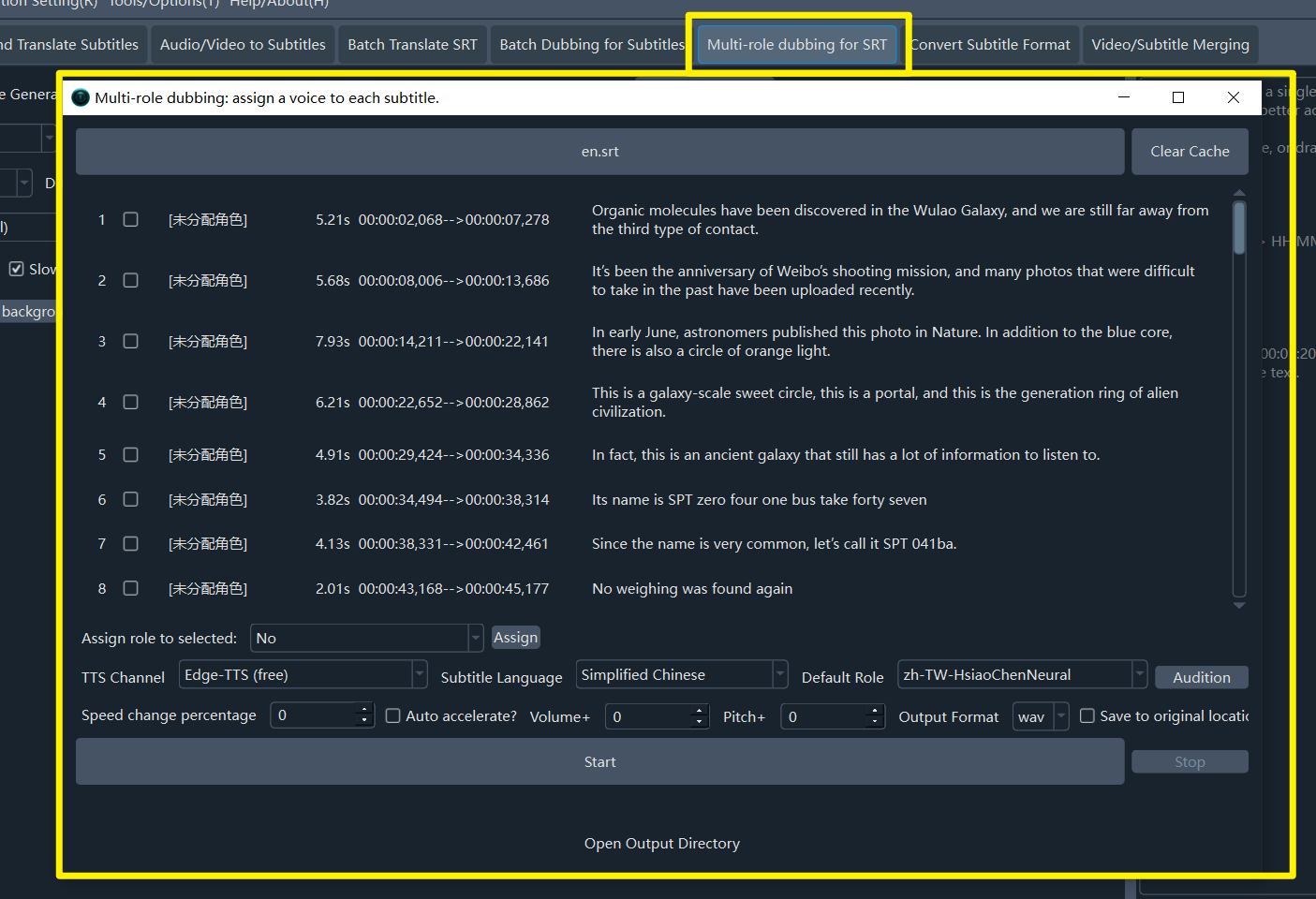Decrease the Volume+ spinner value

coord(699,722)
